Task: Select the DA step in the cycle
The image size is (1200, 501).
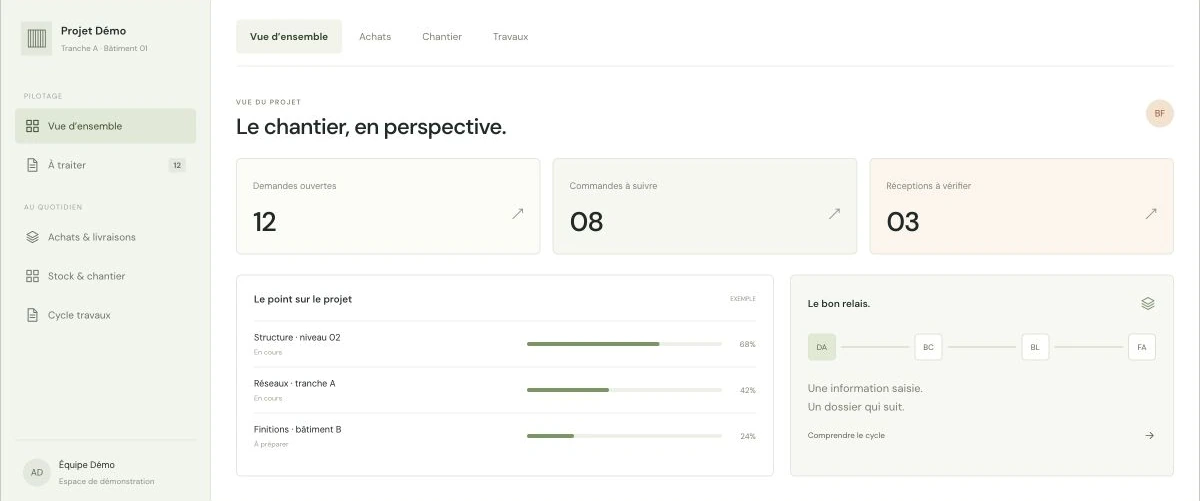Action: coord(822,347)
